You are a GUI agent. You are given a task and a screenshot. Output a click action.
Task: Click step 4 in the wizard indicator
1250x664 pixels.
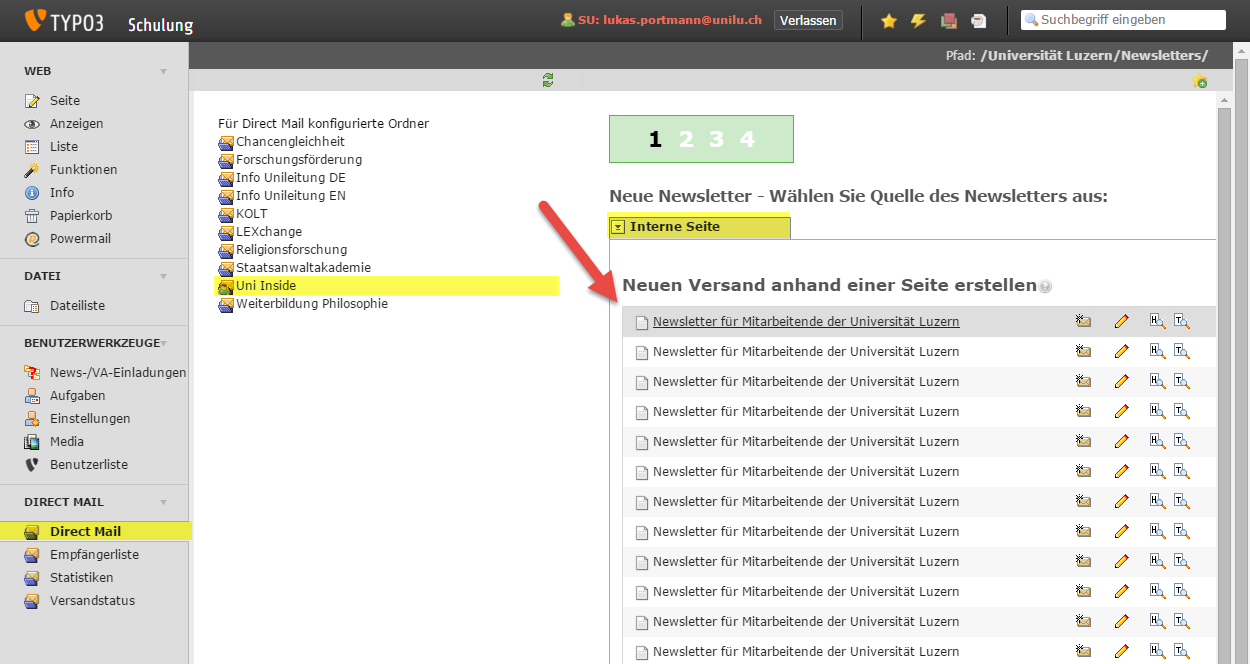click(747, 140)
